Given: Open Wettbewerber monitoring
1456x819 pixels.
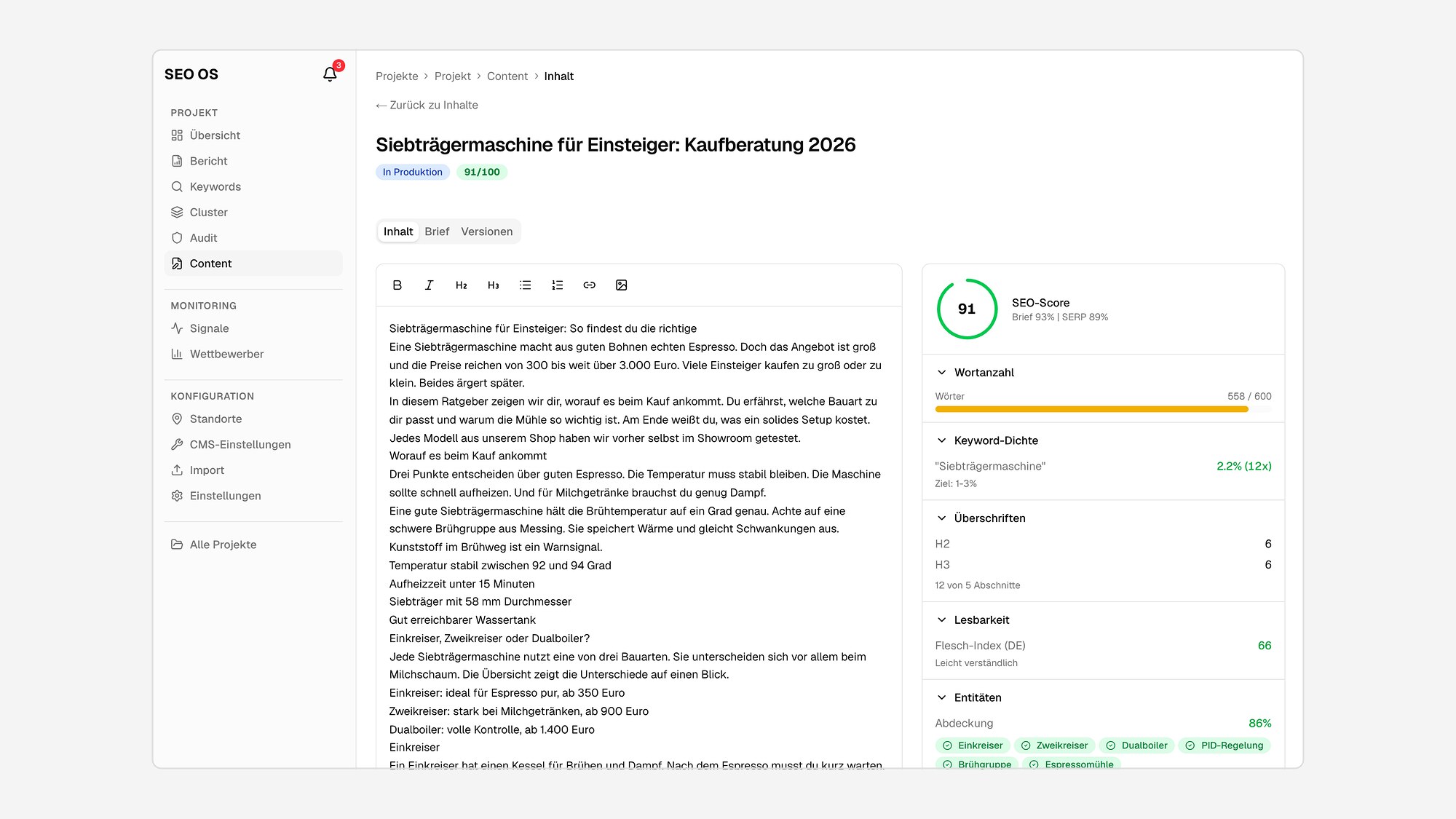Looking at the screenshot, I should tap(253, 354).
